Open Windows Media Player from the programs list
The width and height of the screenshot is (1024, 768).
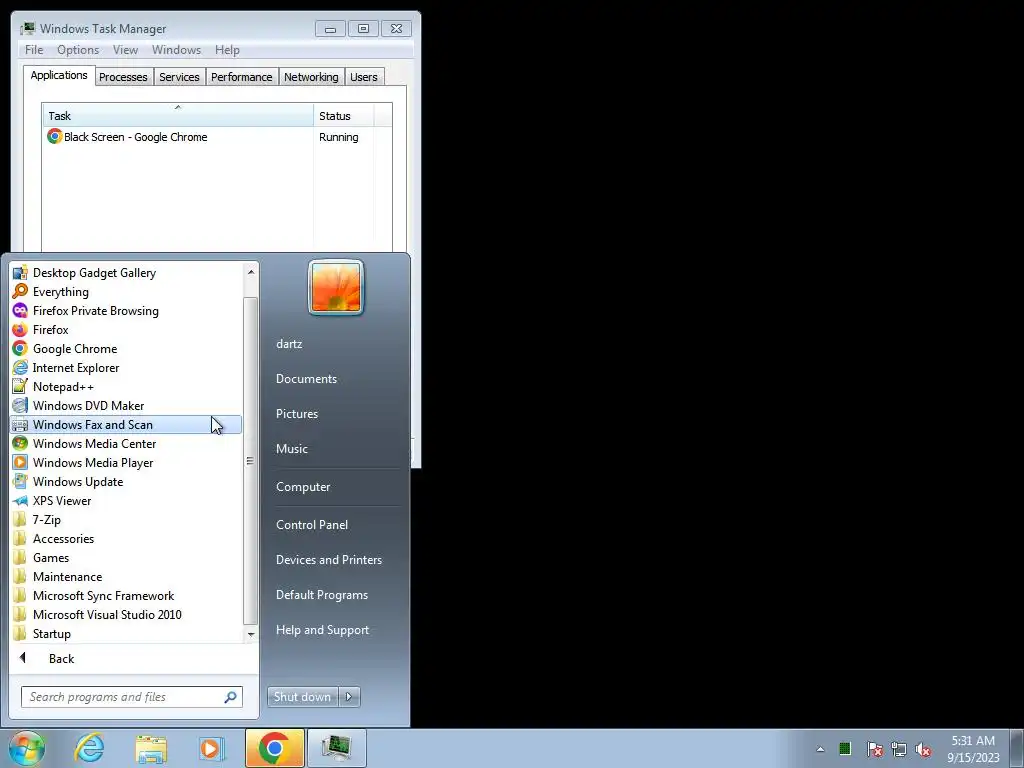[x=126, y=462]
